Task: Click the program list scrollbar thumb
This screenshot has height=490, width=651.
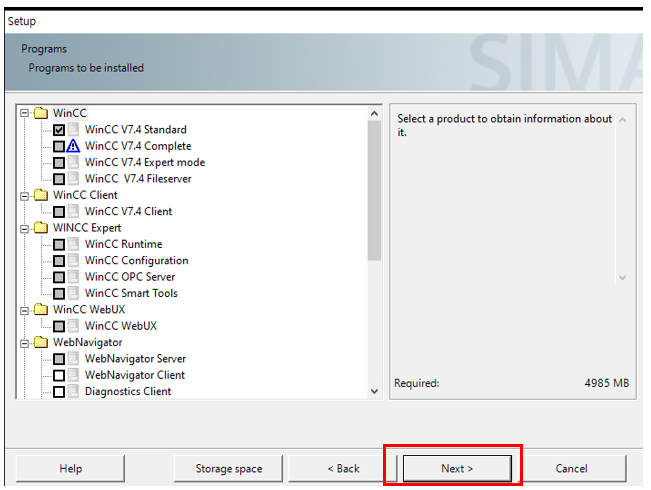Action: point(374,191)
